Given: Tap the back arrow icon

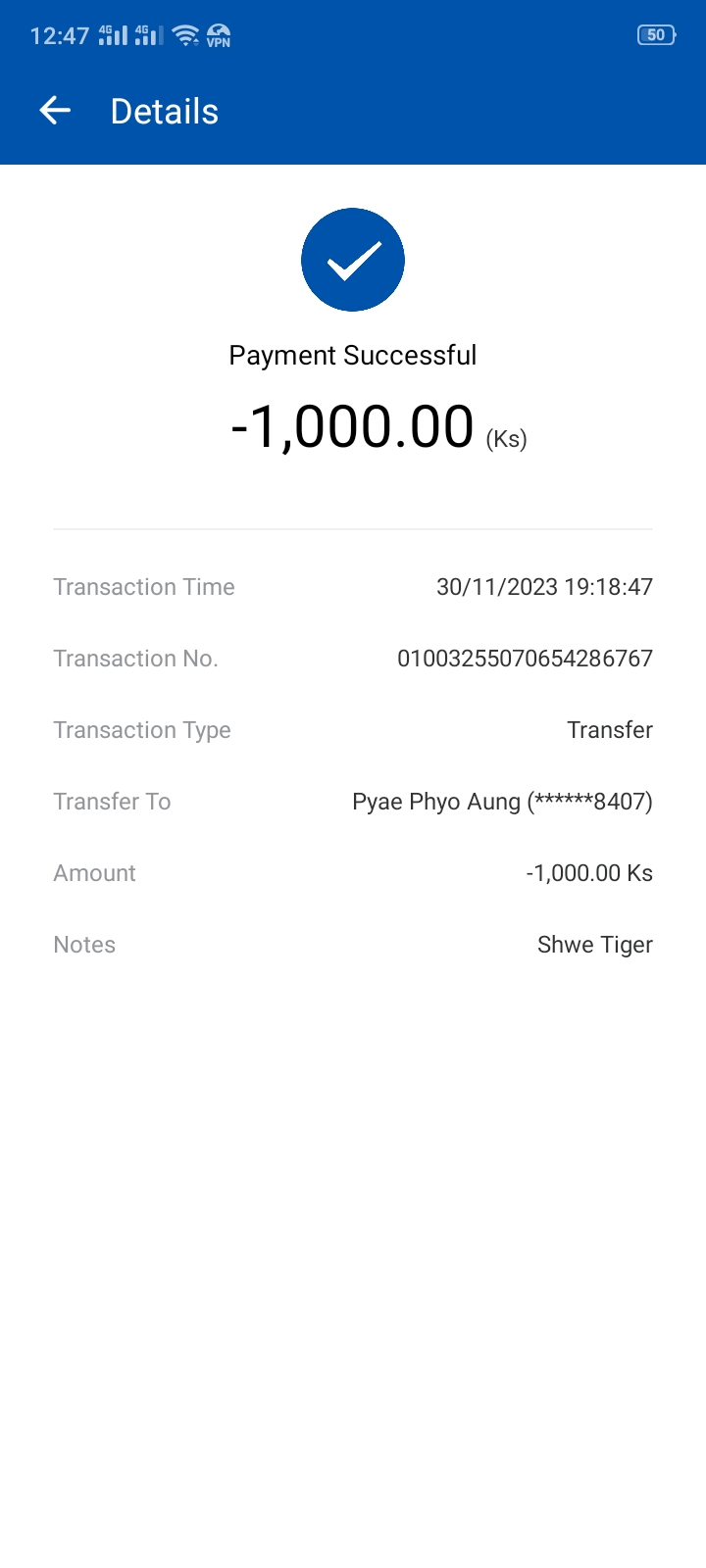Looking at the screenshot, I should pos(55,111).
